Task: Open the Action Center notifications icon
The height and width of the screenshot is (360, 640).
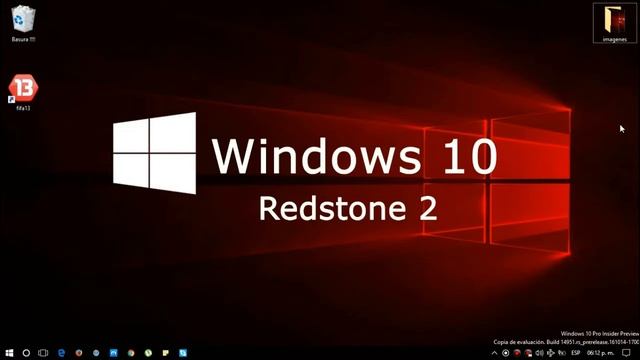Action: [x=626, y=353]
